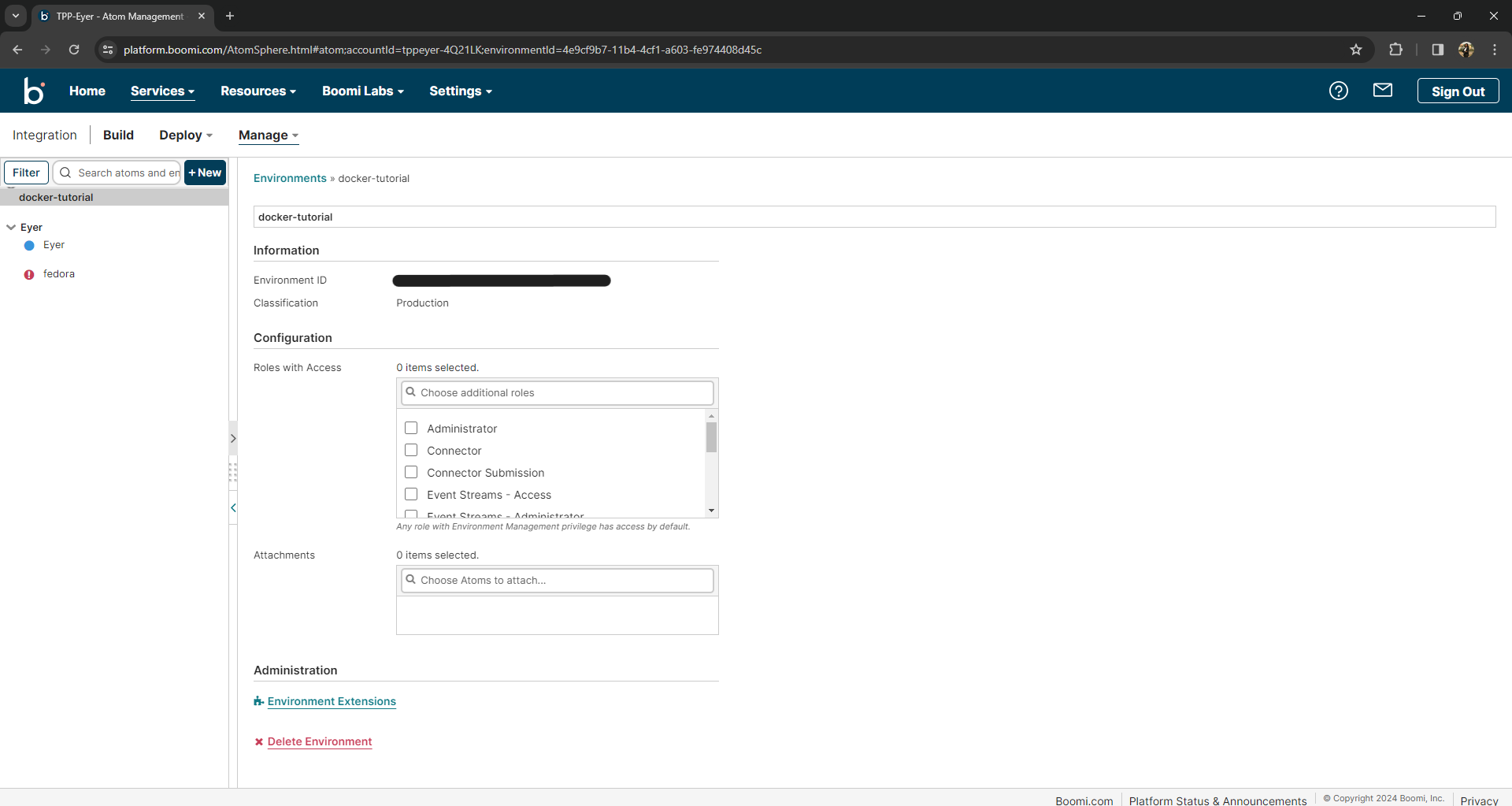The width and height of the screenshot is (1512, 806).
Task: Open the Environment Extensions link
Action: [332, 701]
